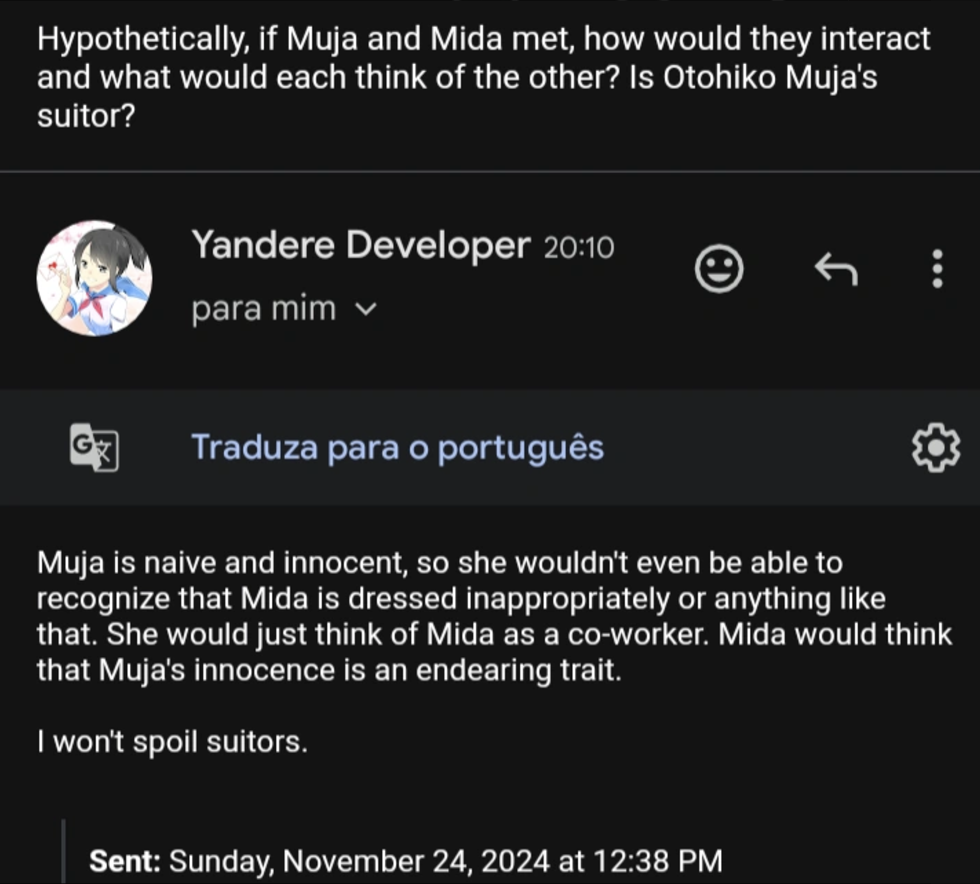Expand recipient details chevron next to "para mim"
Viewport: 980px width, 884px height.
tap(366, 309)
